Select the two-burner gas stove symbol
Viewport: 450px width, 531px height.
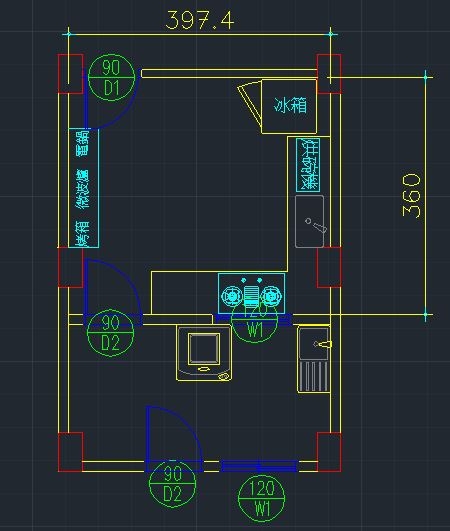tap(251, 293)
